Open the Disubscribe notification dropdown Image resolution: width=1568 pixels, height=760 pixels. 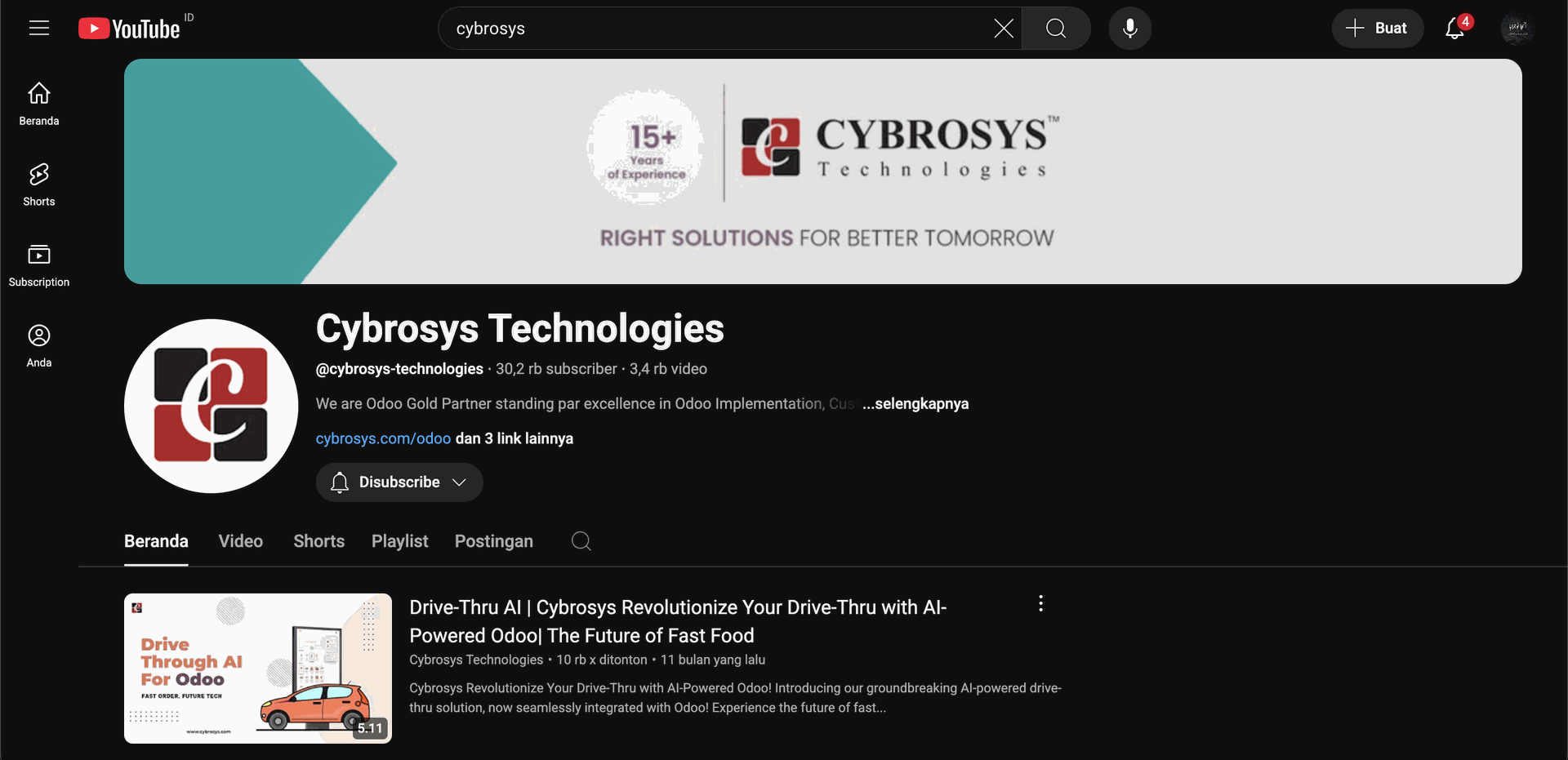click(x=399, y=482)
